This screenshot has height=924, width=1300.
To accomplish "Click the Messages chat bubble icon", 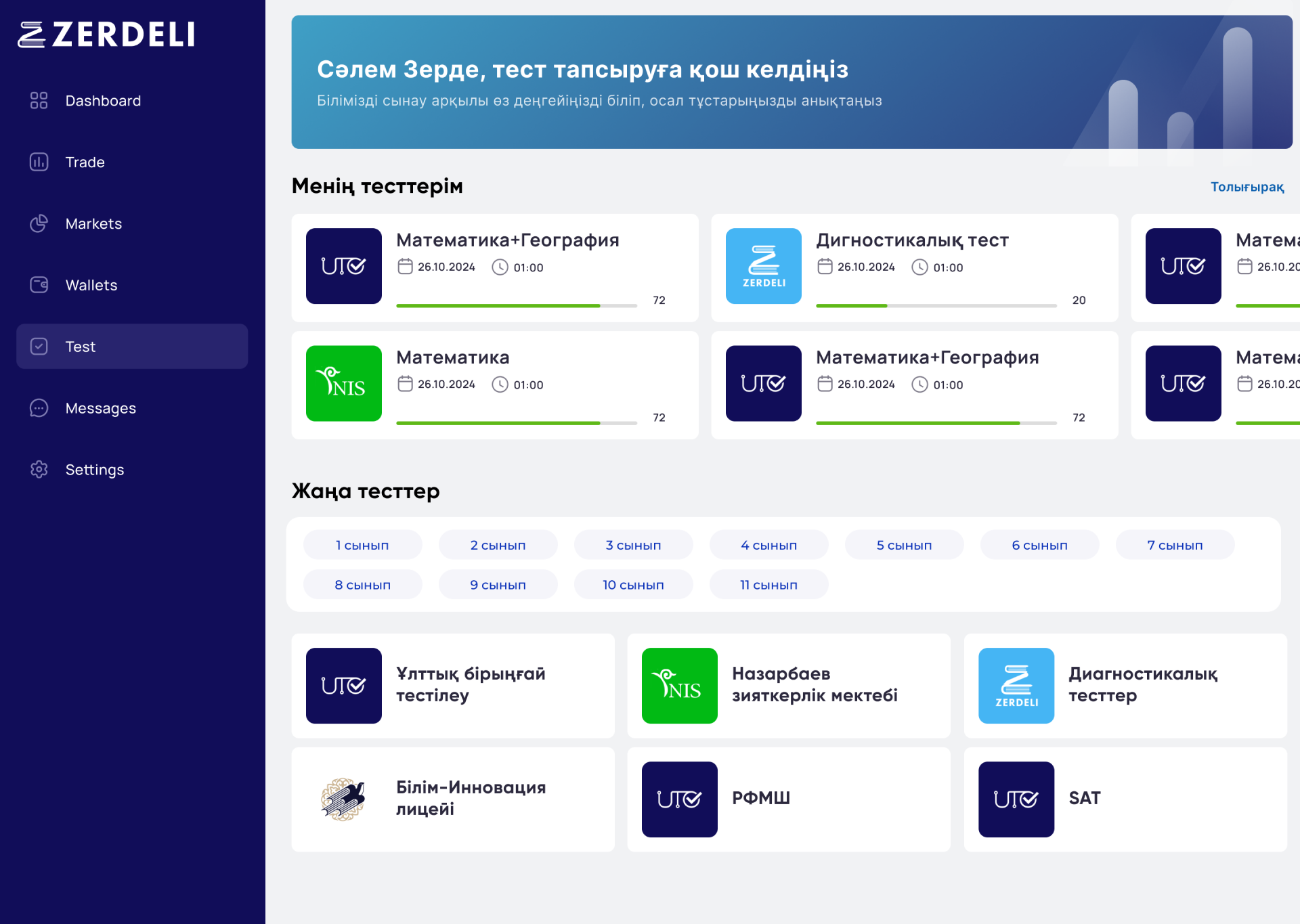I will coord(39,408).
